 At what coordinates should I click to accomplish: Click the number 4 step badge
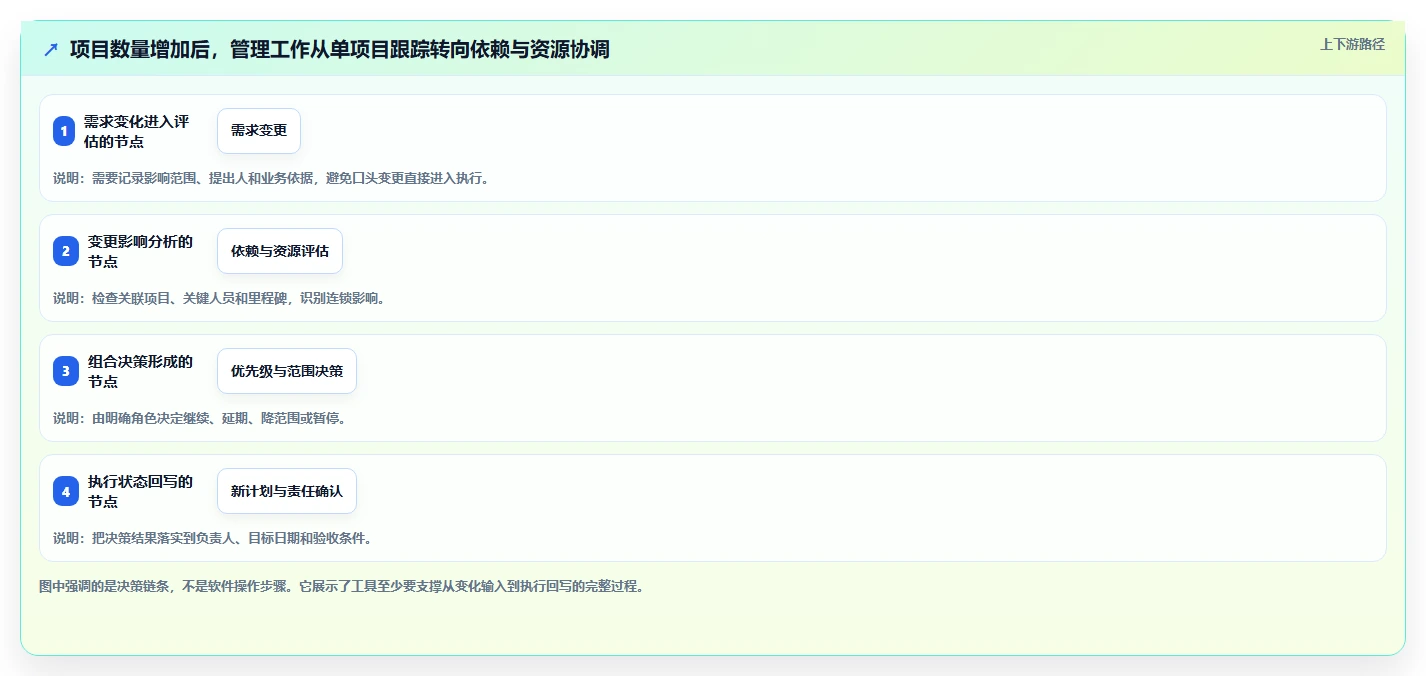coord(64,491)
